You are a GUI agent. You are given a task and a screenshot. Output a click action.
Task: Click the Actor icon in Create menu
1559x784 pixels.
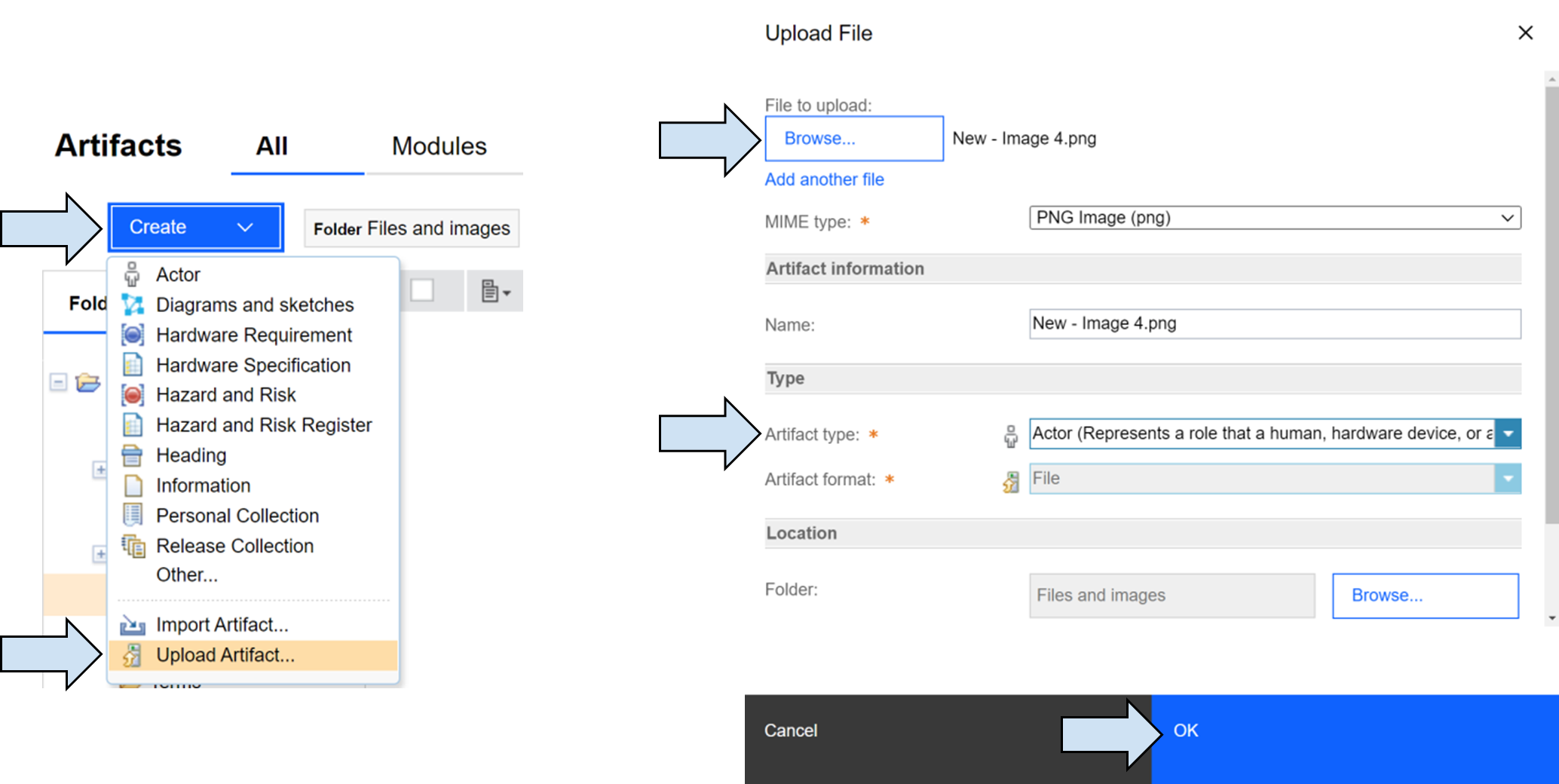(x=132, y=274)
